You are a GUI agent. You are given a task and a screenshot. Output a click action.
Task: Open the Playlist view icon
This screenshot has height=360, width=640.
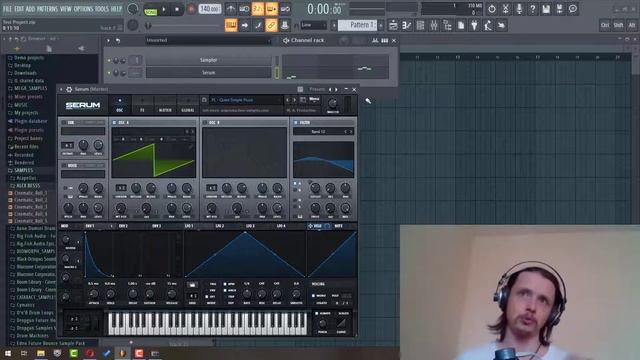click(393, 25)
